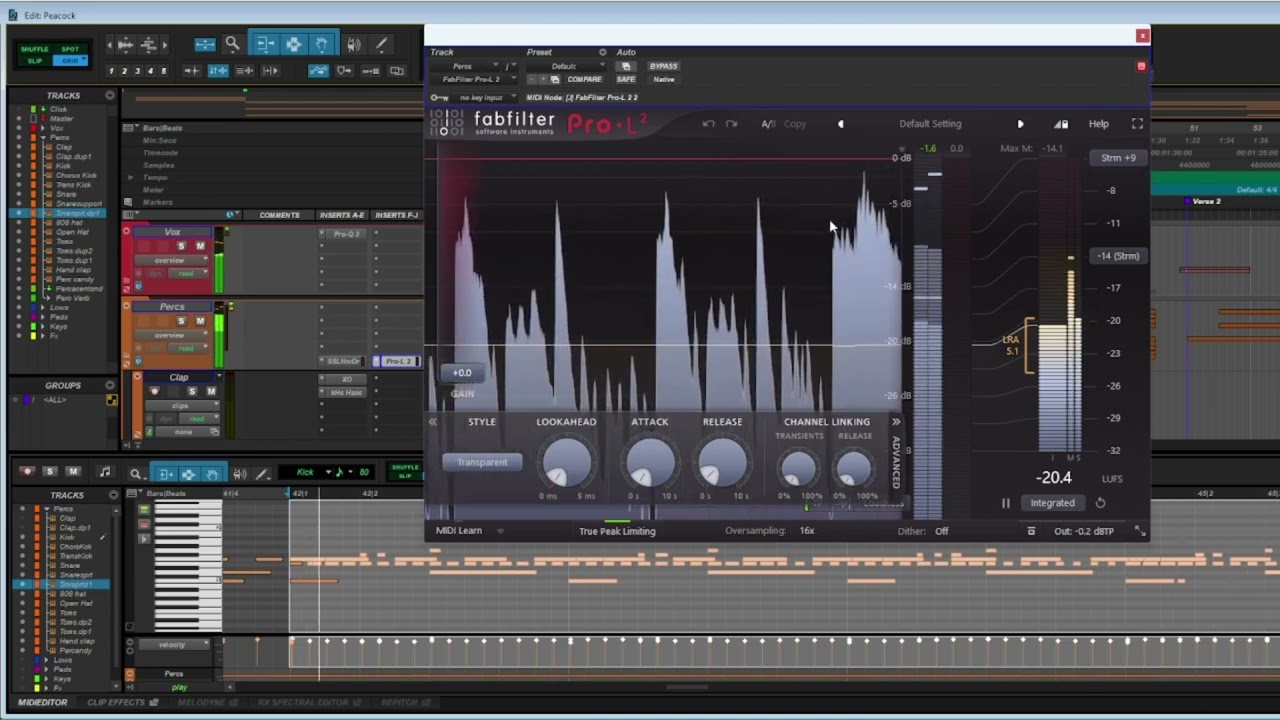Image resolution: width=1280 pixels, height=720 pixels.
Task: Toggle record enable in MIDI editor
Action: coord(27,472)
